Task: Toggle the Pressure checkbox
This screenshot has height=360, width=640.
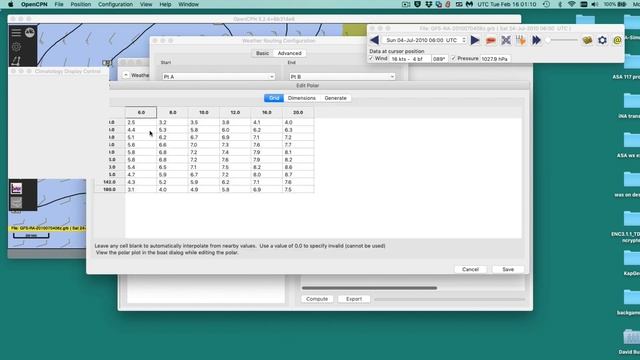Action: tap(453, 58)
